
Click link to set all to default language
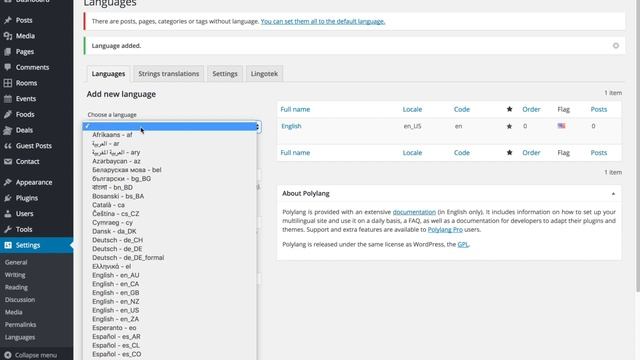click(x=323, y=21)
